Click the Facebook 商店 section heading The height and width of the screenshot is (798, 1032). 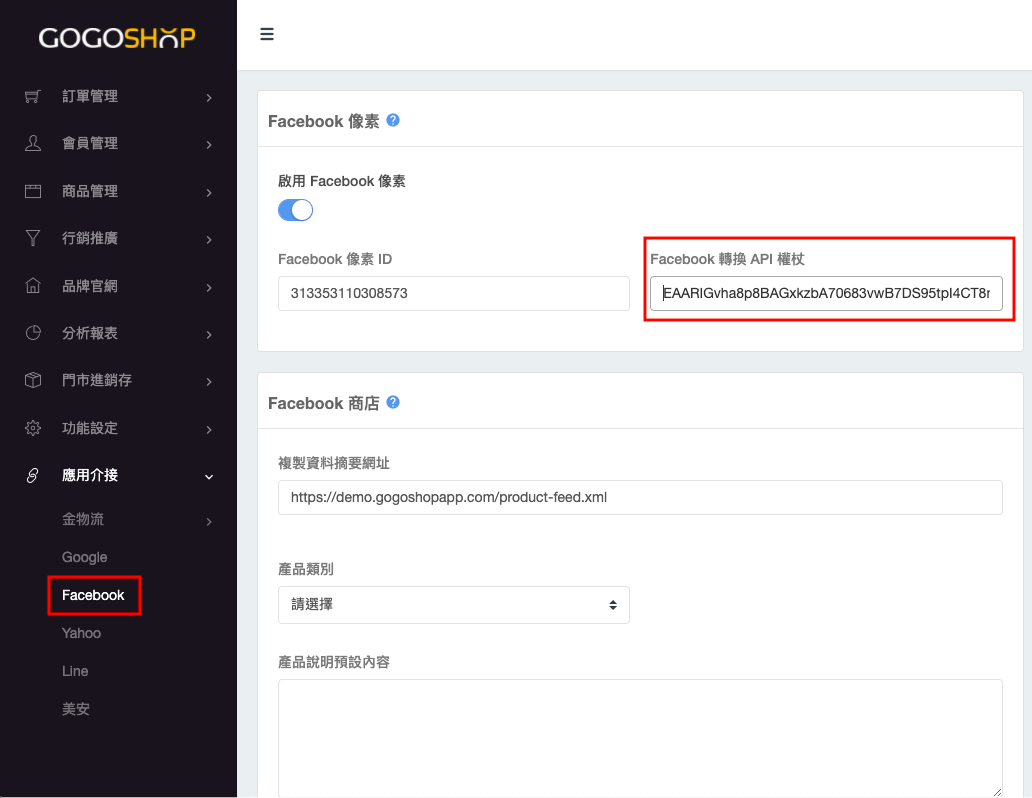point(323,403)
